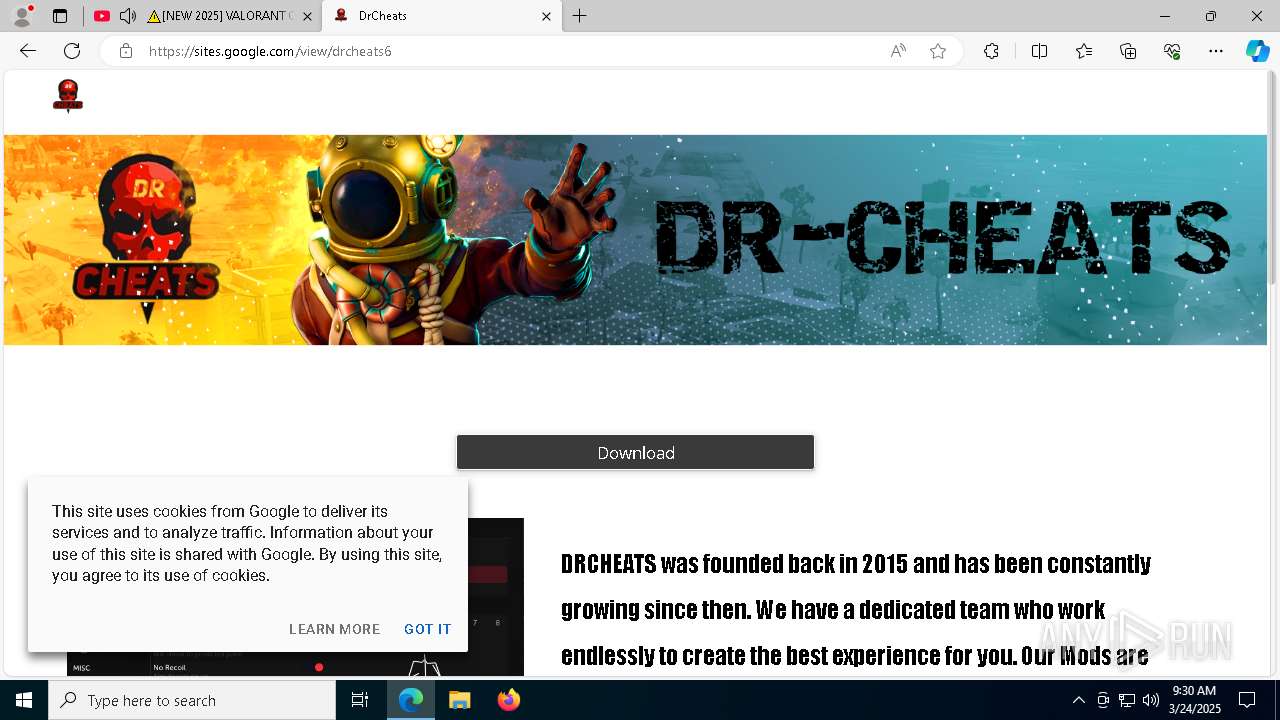Open Collections panel

1128,51
